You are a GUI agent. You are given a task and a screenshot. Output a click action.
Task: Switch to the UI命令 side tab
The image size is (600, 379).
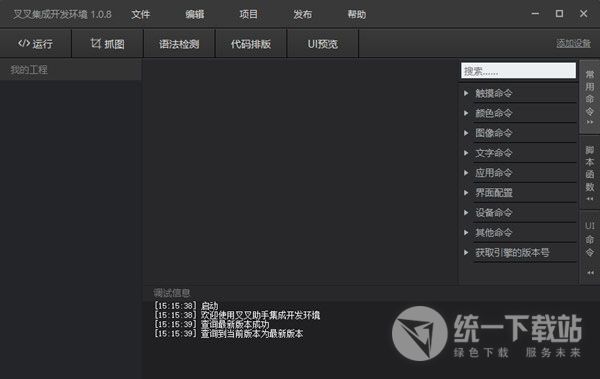click(590, 247)
